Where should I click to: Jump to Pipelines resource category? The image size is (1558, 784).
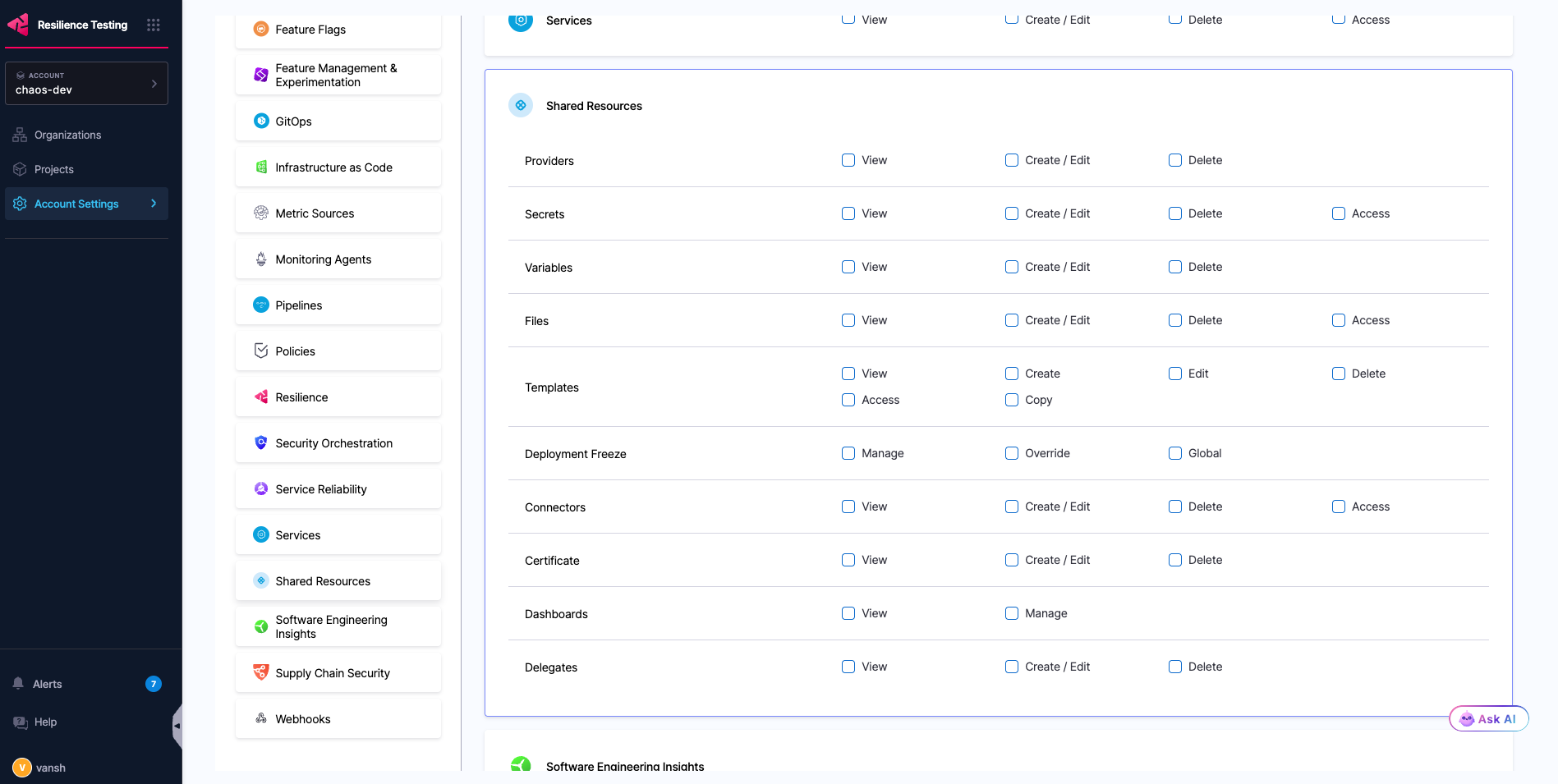(x=338, y=305)
